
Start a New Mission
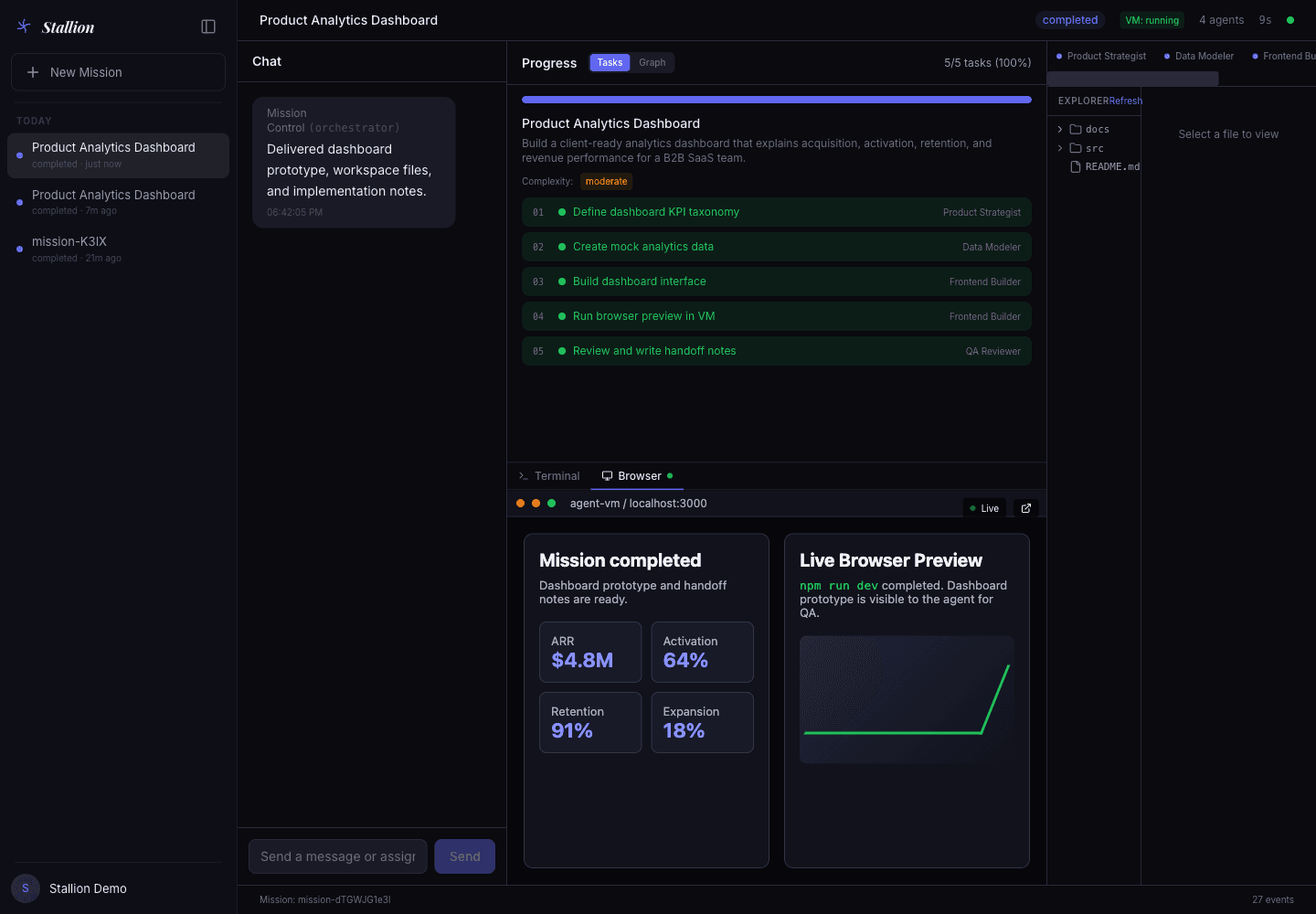118,72
